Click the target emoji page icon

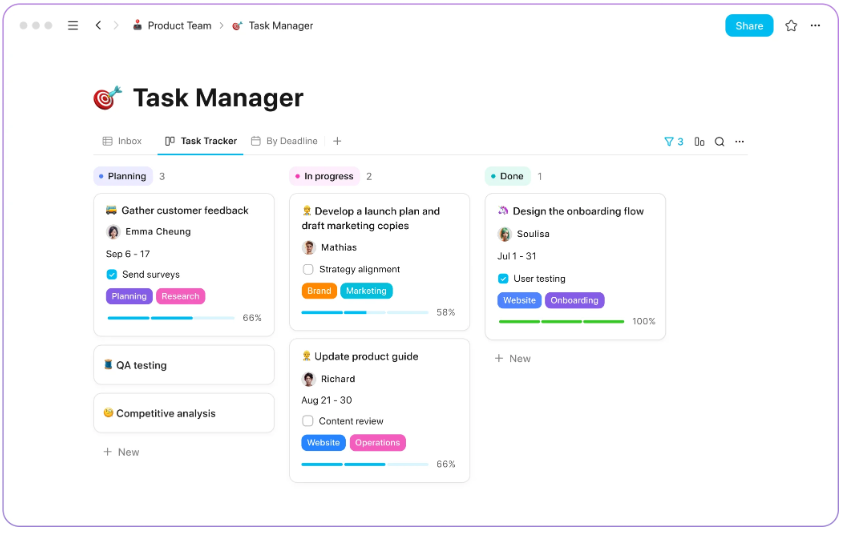point(107,98)
